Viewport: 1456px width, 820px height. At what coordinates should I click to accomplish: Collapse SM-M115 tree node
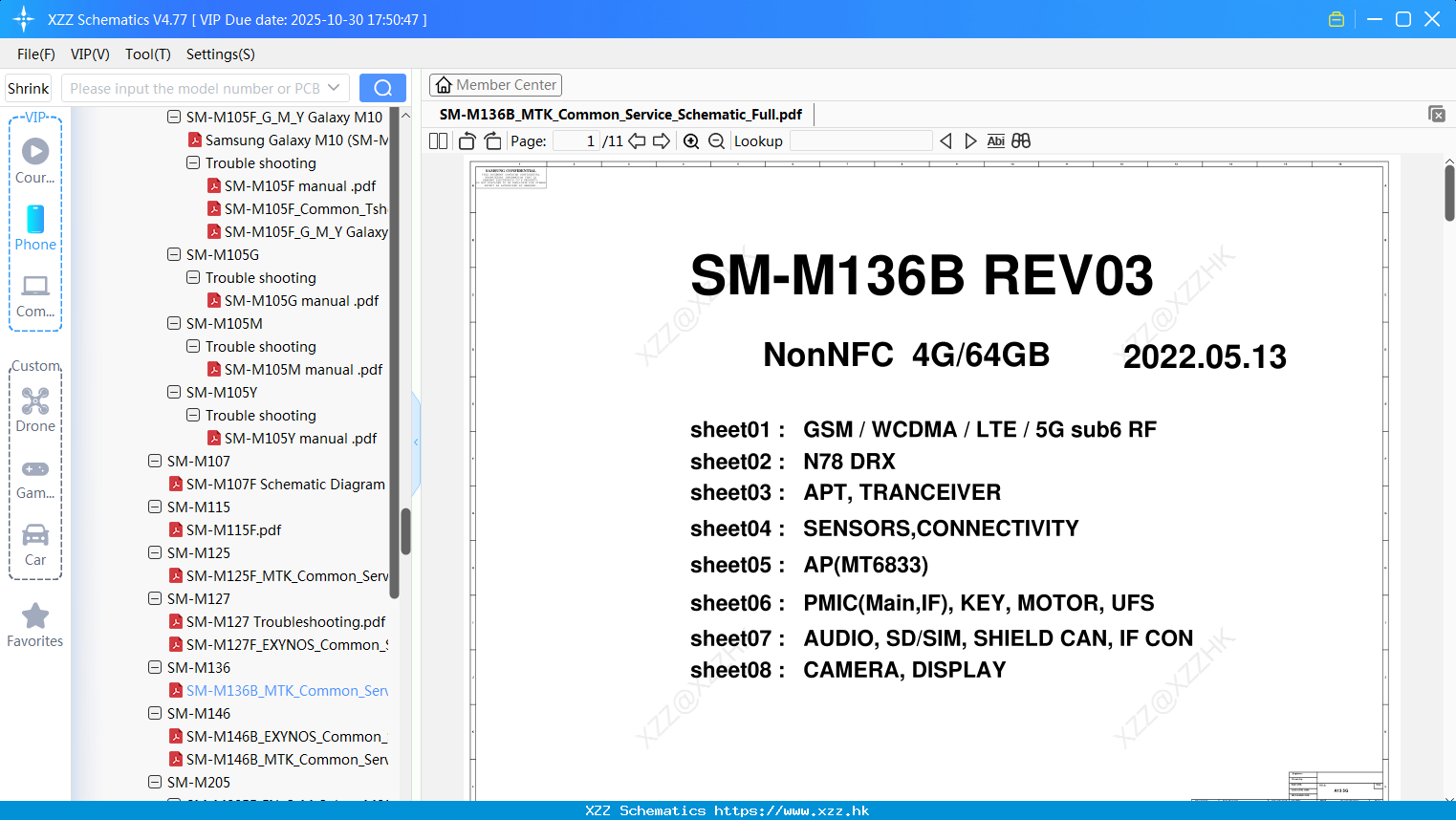coord(155,507)
